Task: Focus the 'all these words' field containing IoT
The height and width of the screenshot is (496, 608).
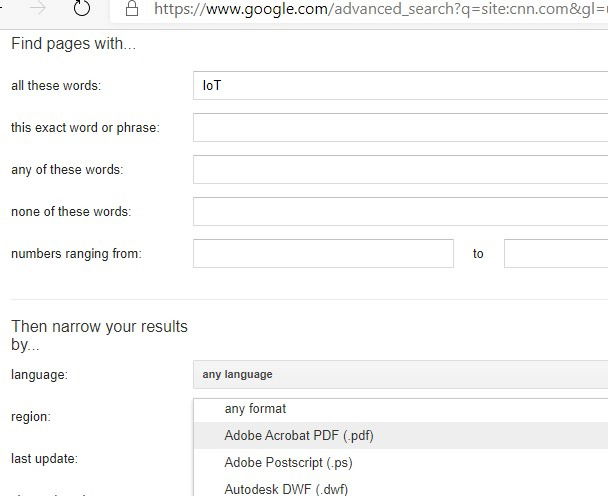Action: 400,86
